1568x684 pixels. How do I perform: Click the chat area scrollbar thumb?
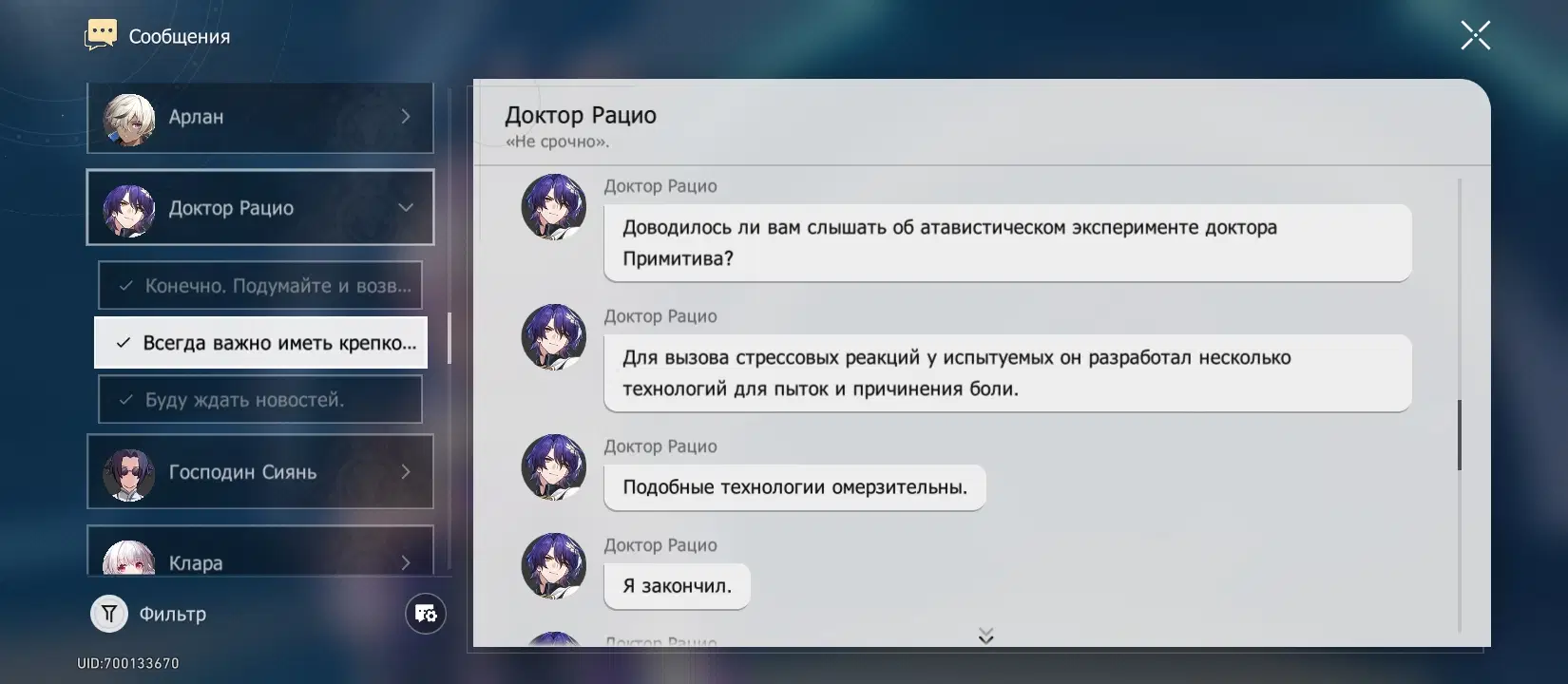pyautogui.click(x=1459, y=435)
